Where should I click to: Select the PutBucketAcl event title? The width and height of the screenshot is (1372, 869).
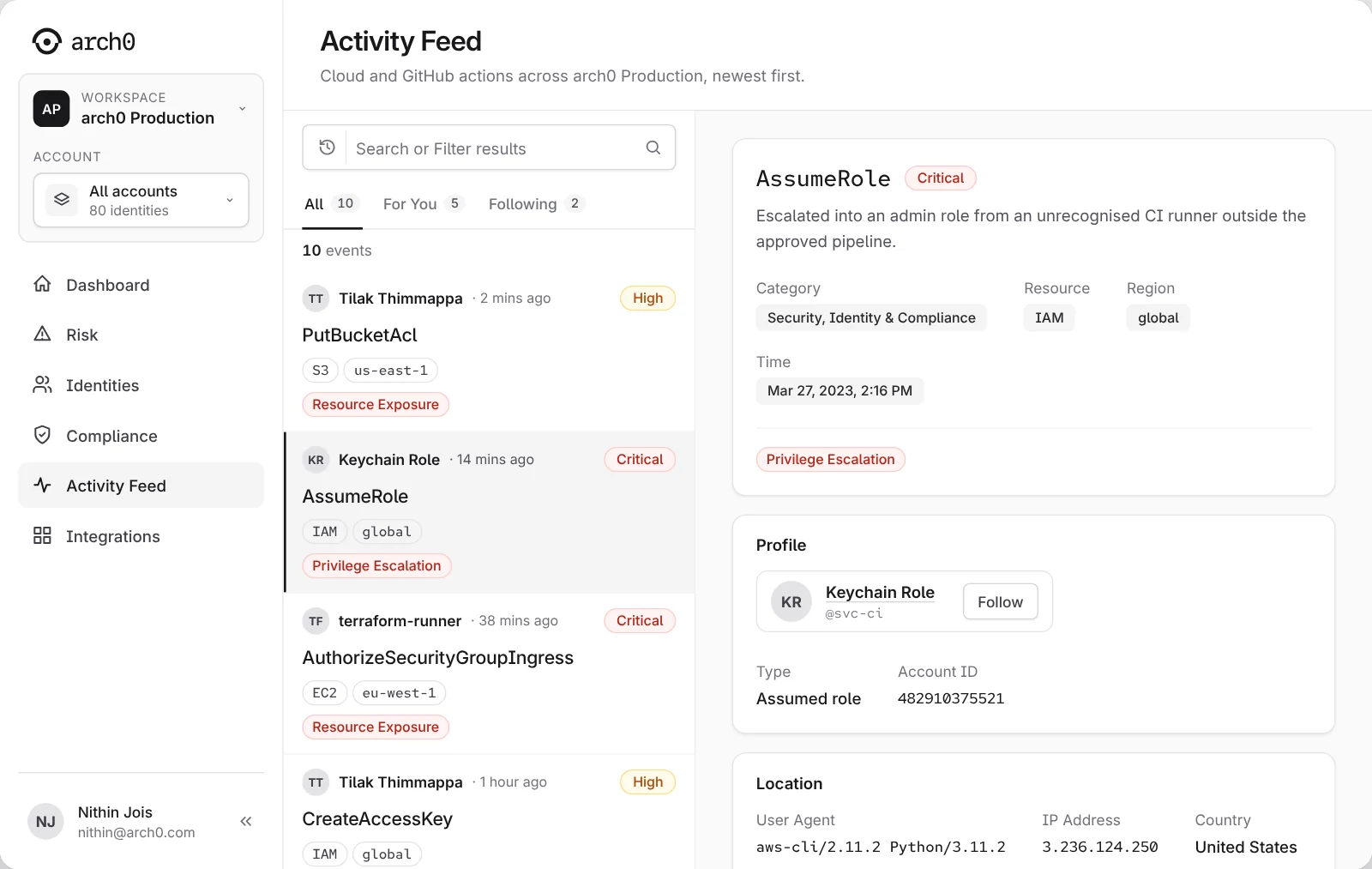(x=360, y=335)
